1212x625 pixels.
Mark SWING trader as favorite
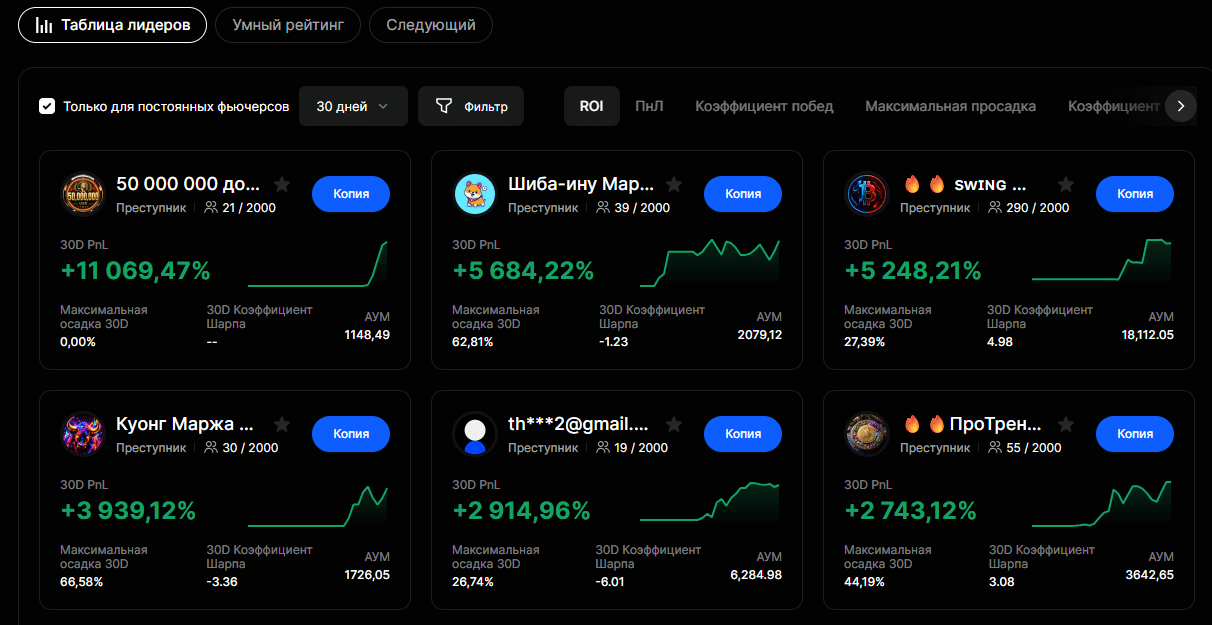1066,184
